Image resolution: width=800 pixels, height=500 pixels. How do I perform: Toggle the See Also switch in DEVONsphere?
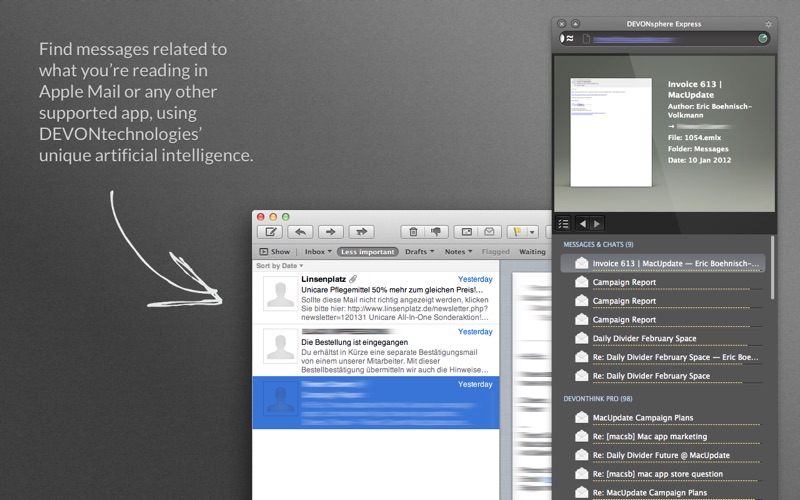[567, 38]
